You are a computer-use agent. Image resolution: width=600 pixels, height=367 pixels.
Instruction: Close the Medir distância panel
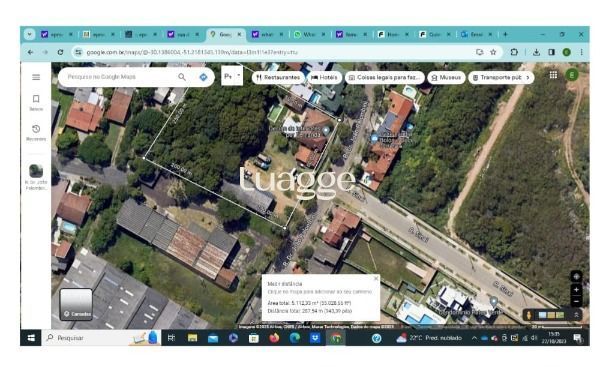[376, 279]
